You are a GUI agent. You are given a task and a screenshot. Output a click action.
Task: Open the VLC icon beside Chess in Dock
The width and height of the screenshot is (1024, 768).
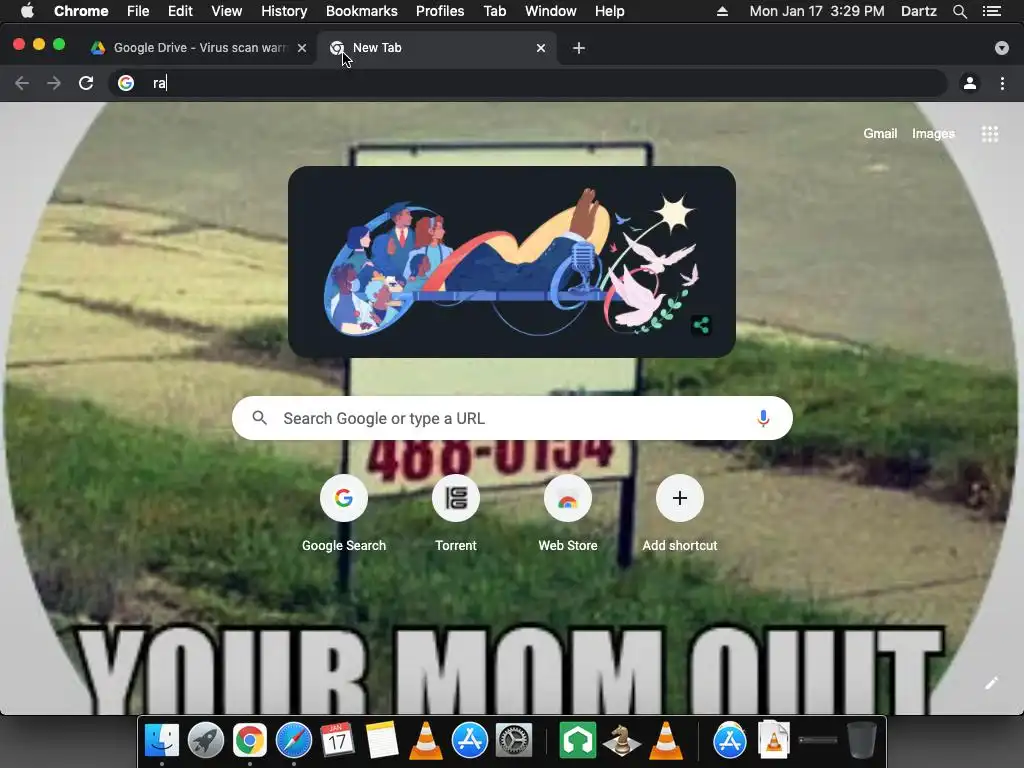point(665,741)
